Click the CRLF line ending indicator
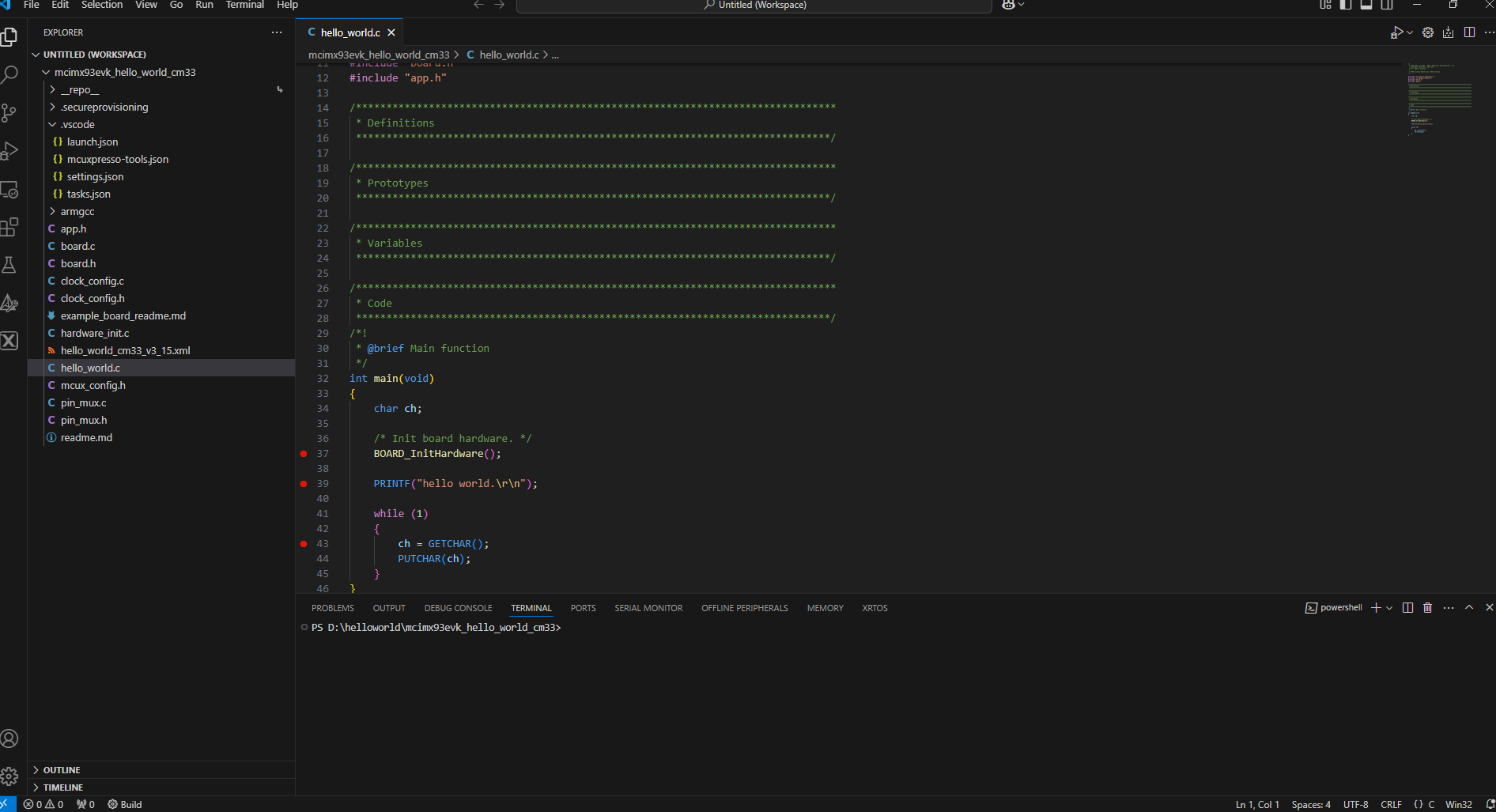 click(1391, 804)
